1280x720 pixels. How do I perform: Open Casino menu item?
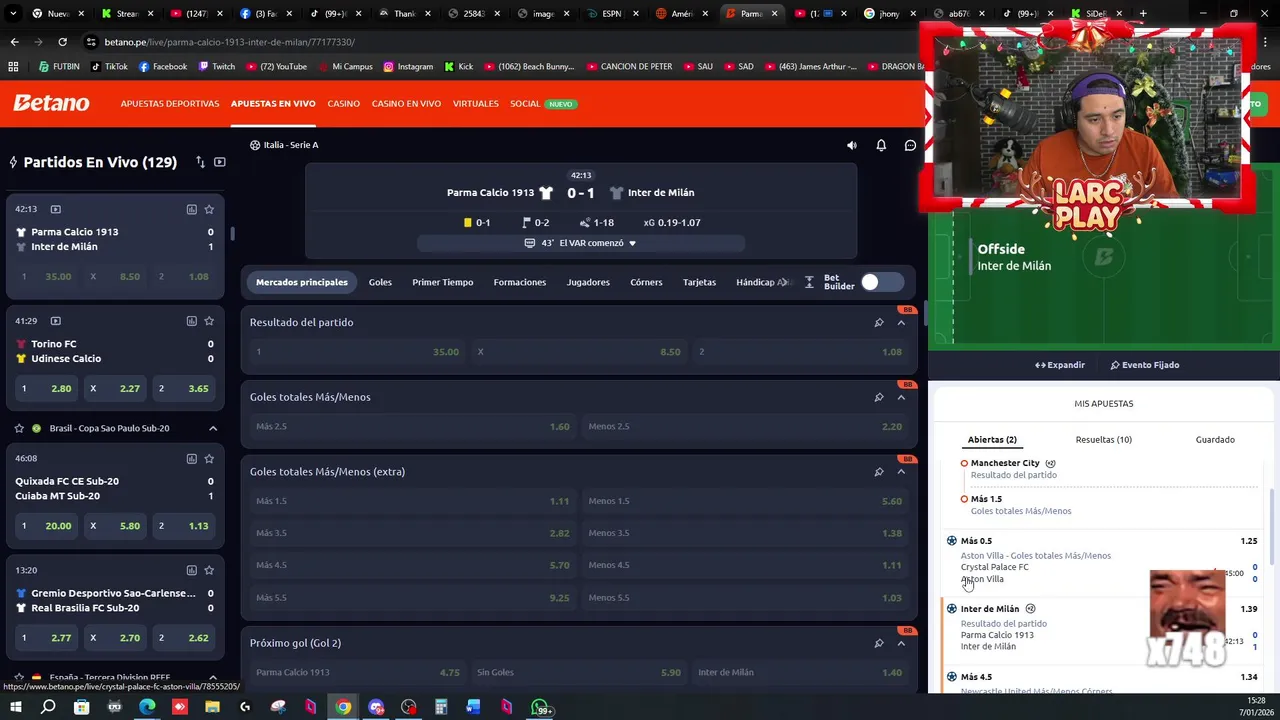tap(344, 104)
